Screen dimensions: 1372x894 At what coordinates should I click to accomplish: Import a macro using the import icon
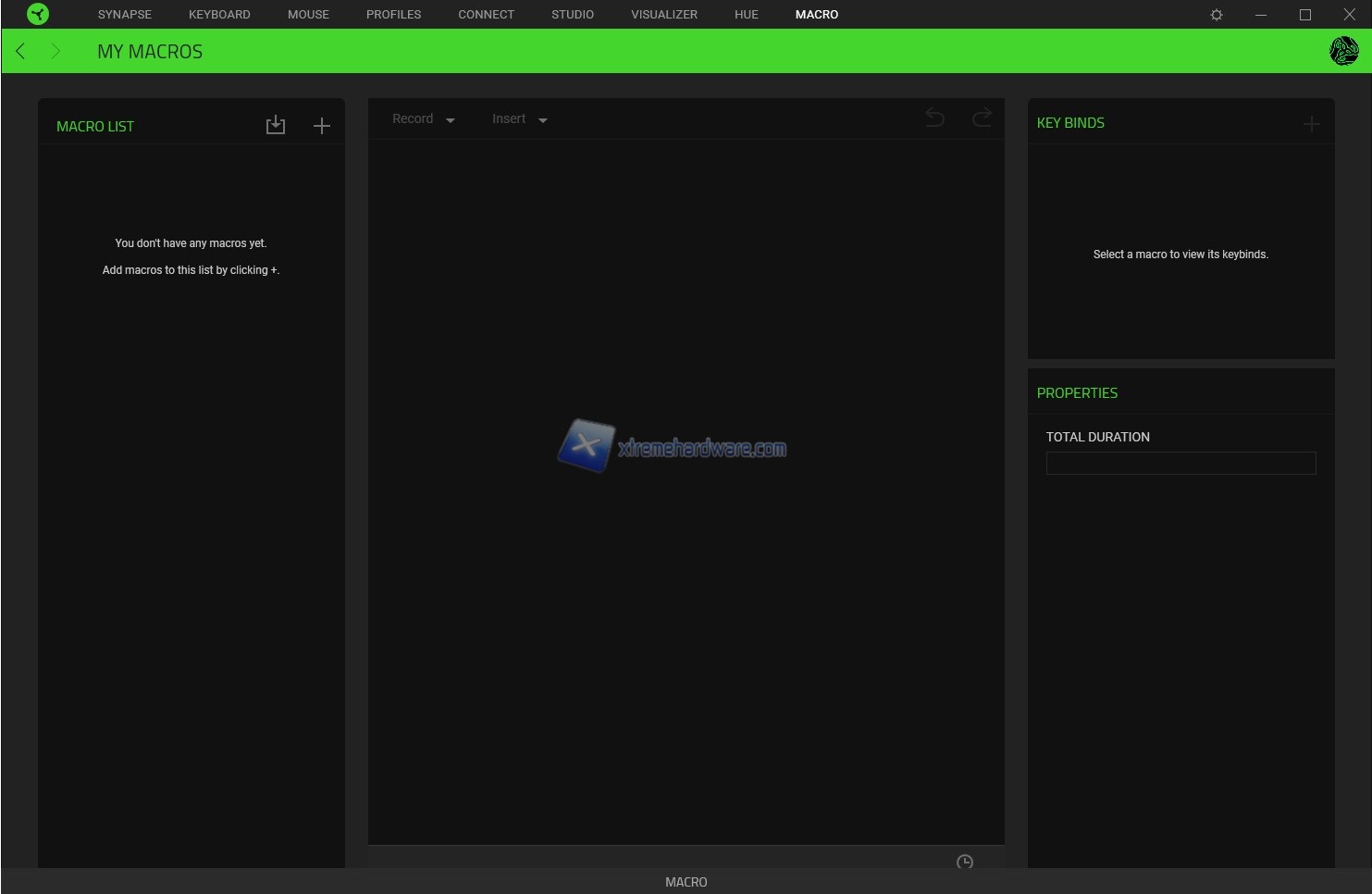(276, 126)
